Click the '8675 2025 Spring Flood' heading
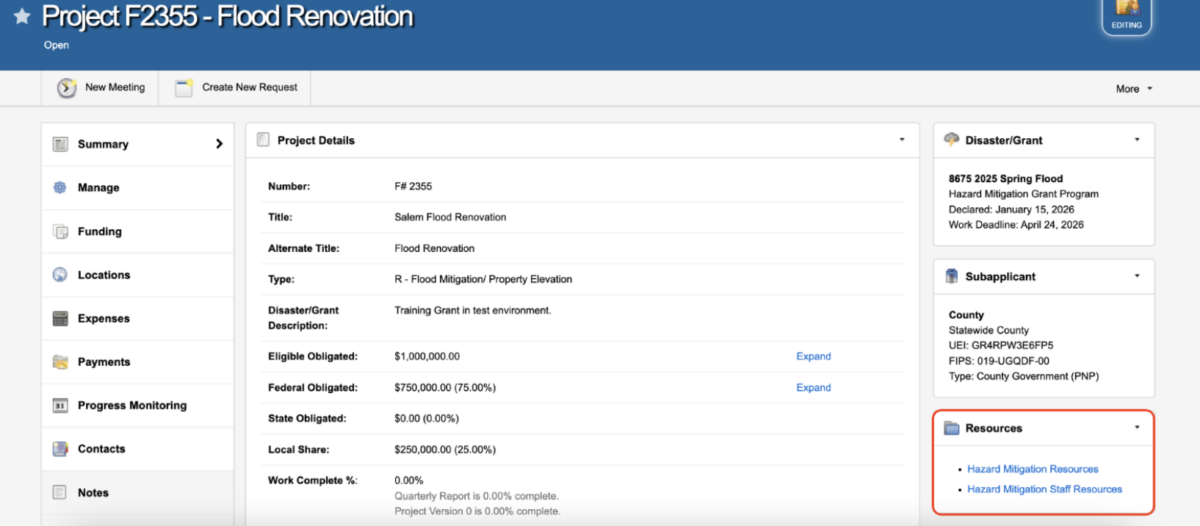This screenshot has width=1200, height=526. pos(1006,179)
